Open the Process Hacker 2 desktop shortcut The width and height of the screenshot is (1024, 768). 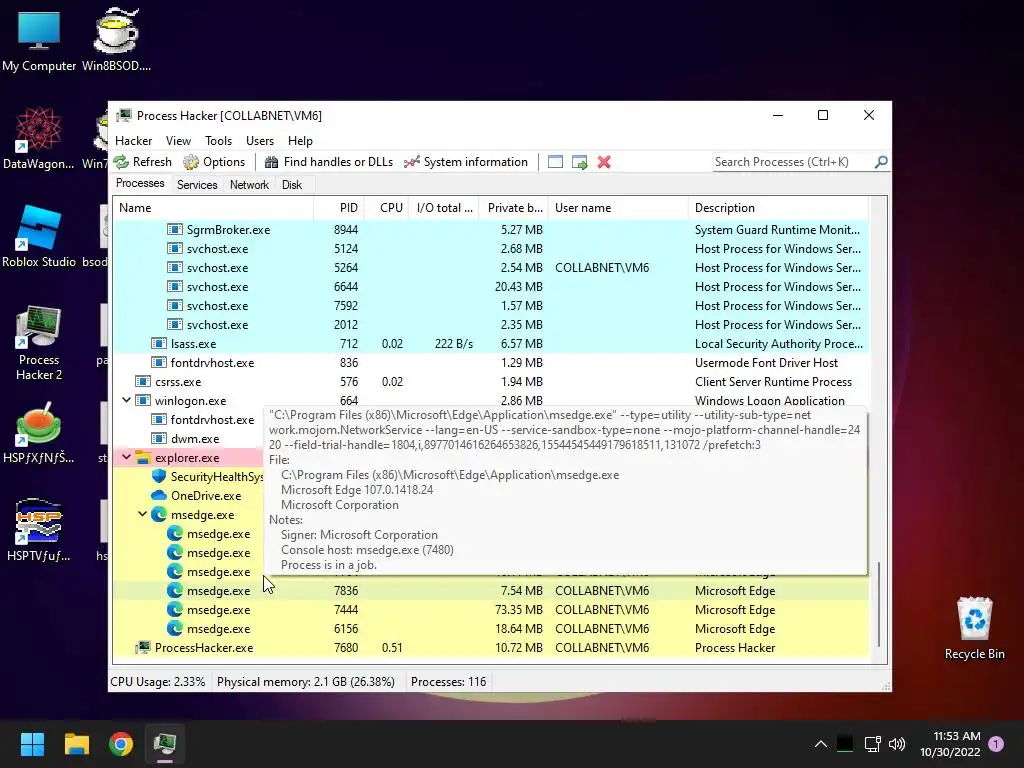[39, 343]
